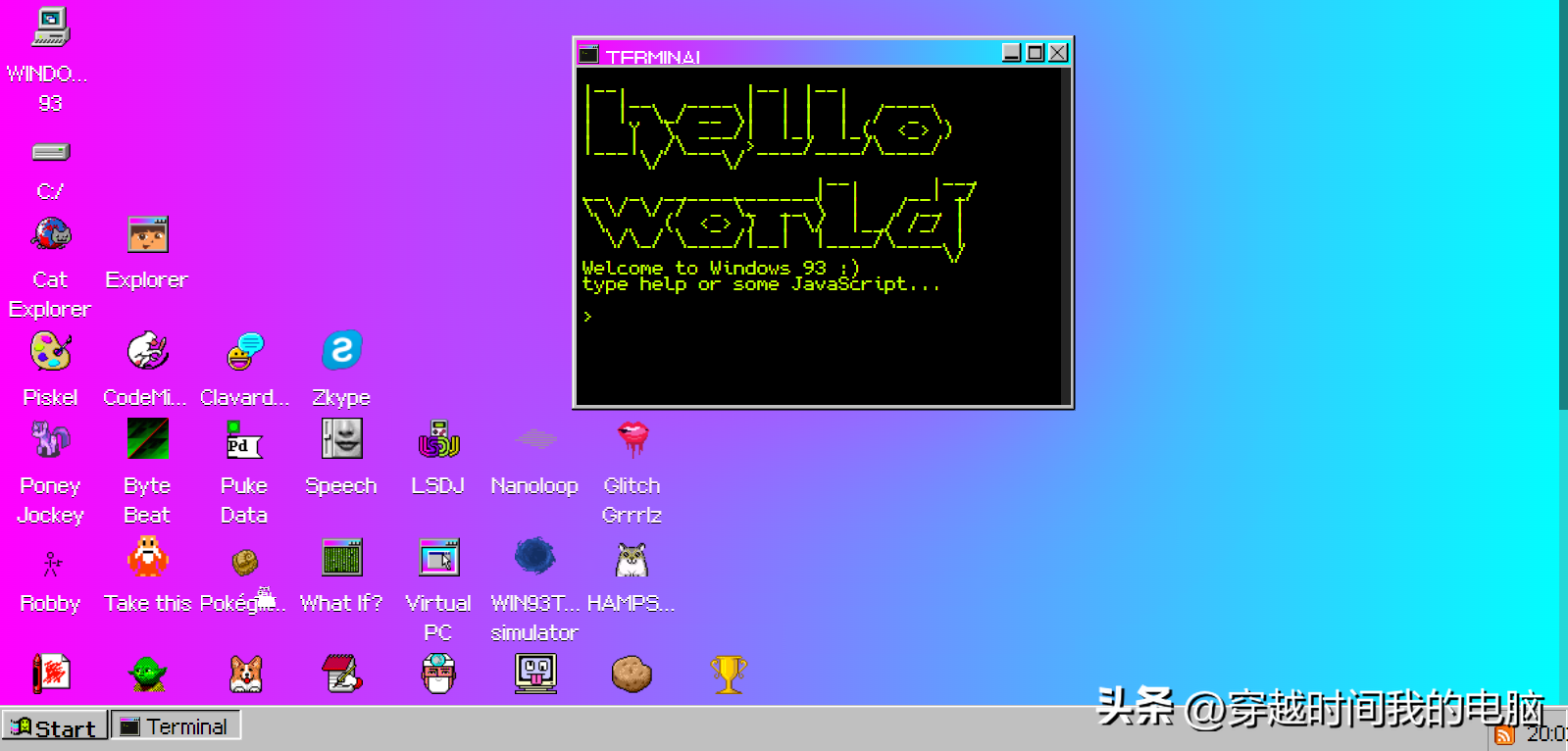Click the bearded doctor head icon

point(438,674)
